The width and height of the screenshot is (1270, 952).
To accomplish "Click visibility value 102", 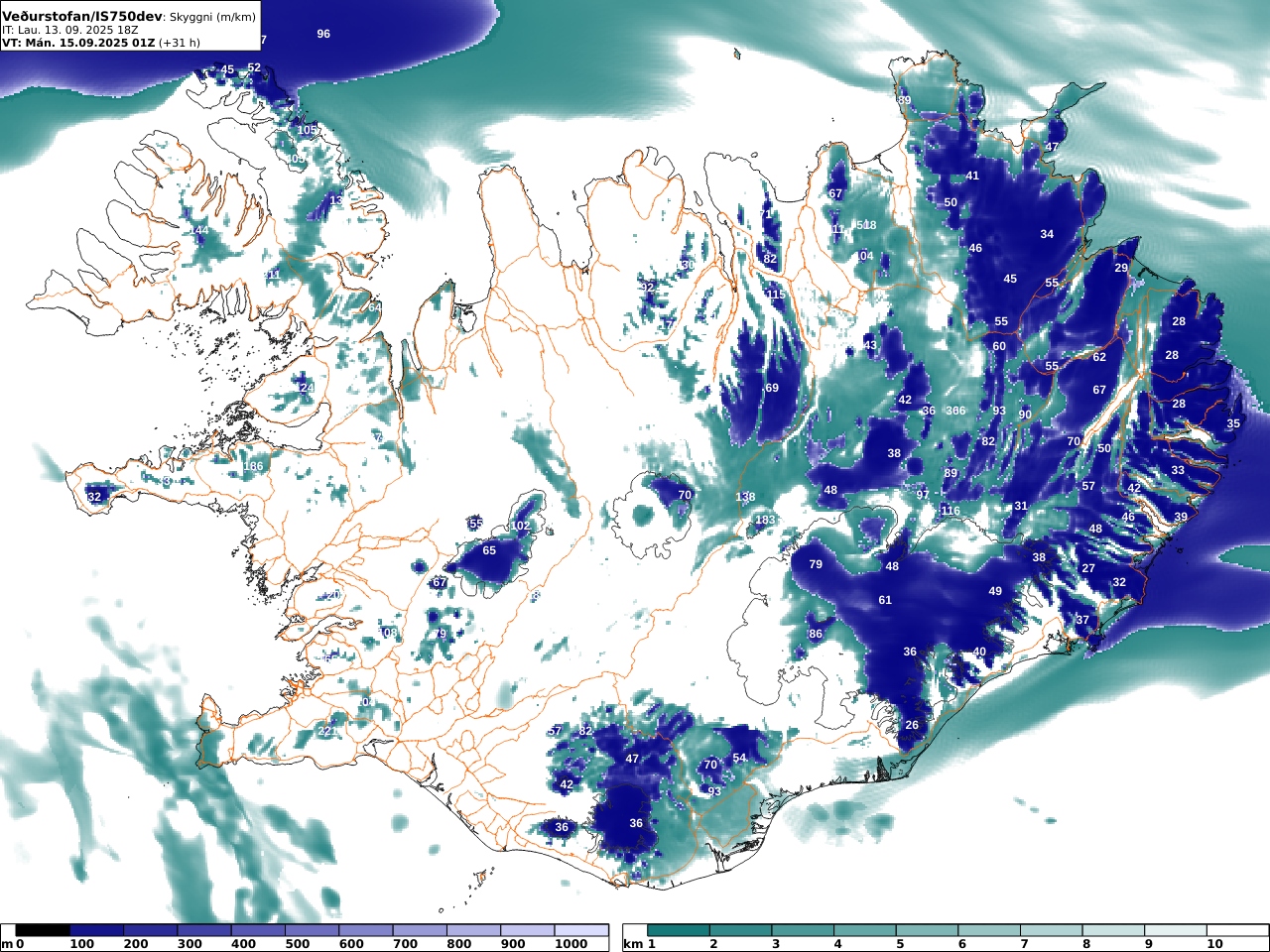I will [x=520, y=526].
